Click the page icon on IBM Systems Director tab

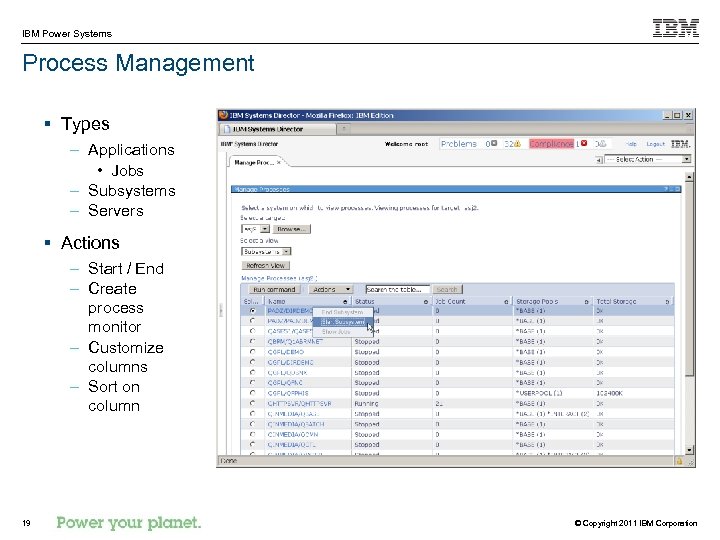point(227,129)
